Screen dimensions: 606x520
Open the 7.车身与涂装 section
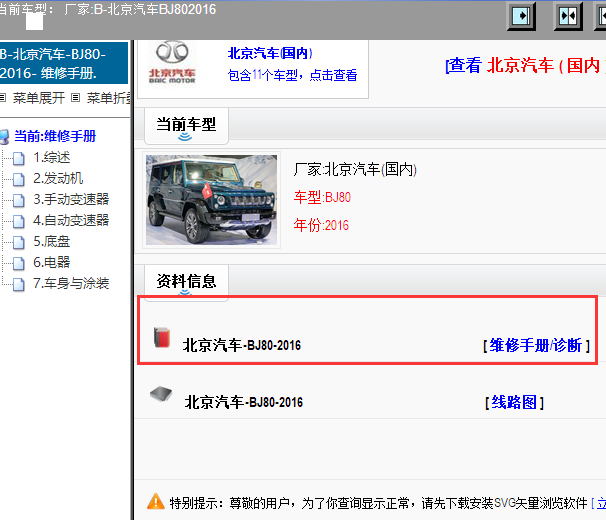(71, 283)
